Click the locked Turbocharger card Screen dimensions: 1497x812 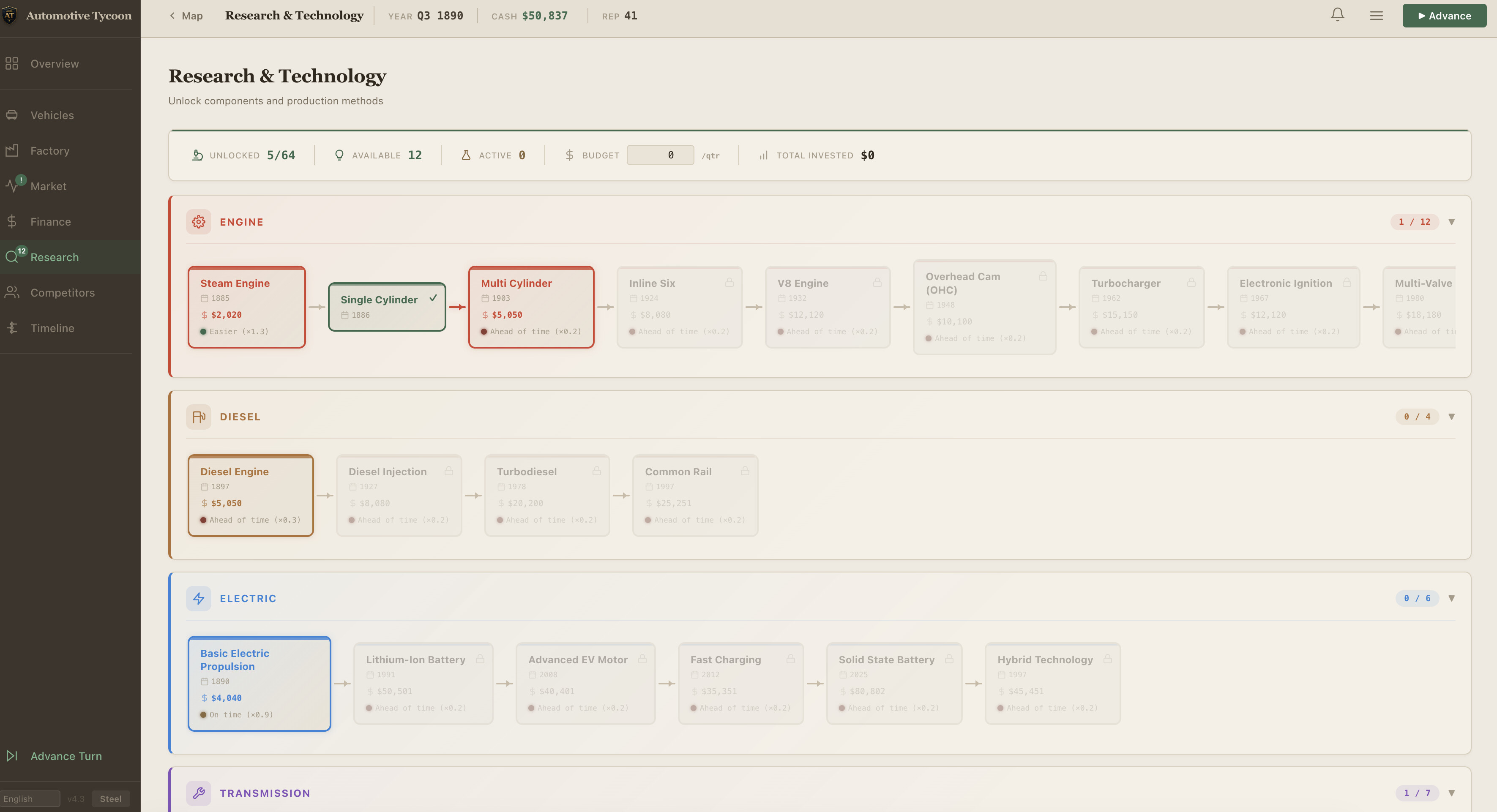coord(1141,307)
